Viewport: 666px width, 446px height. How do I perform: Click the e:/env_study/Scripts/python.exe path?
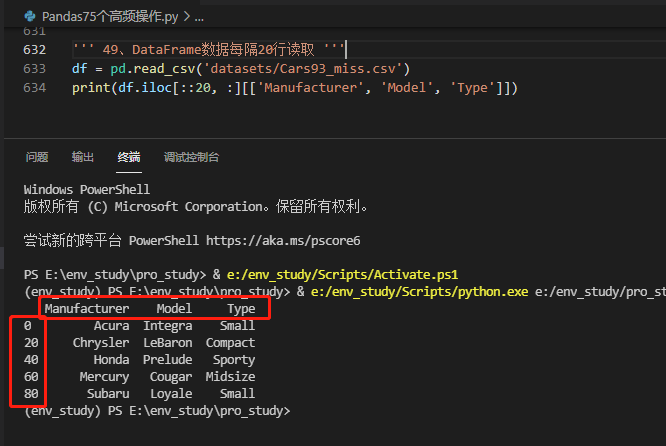pyautogui.click(x=420, y=292)
